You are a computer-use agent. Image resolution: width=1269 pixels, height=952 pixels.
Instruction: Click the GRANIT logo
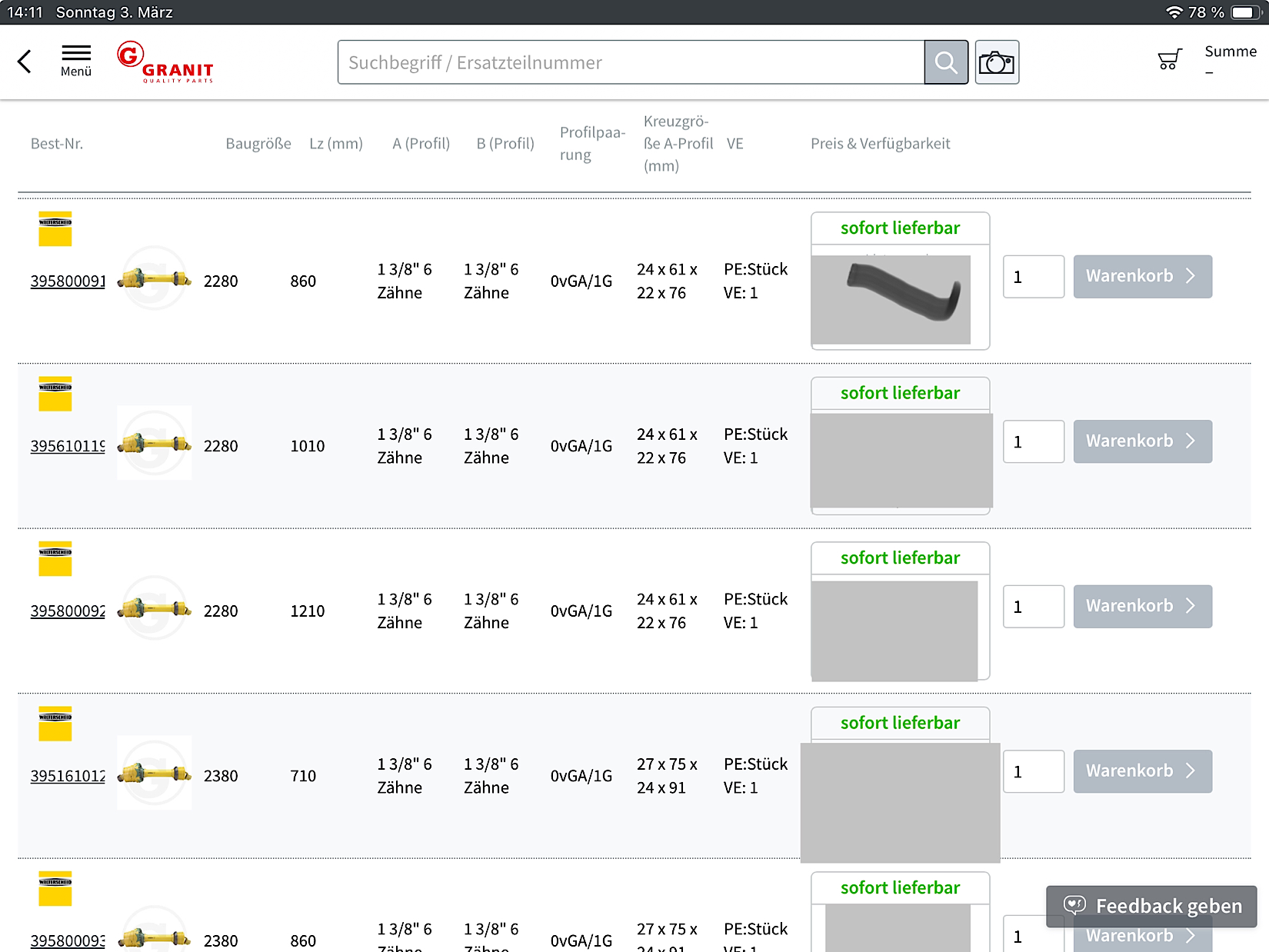click(x=165, y=62)
